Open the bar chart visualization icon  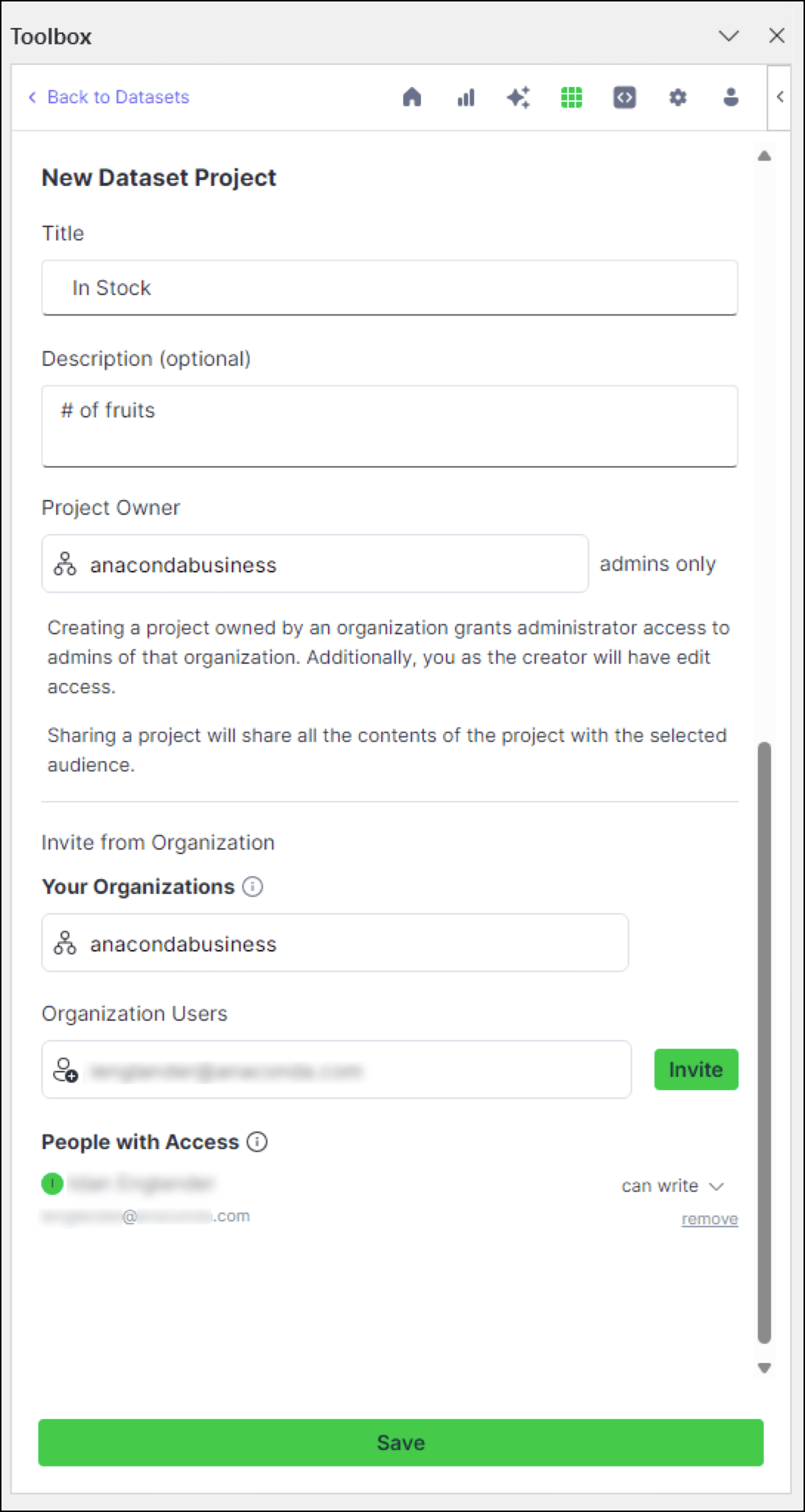466,97
